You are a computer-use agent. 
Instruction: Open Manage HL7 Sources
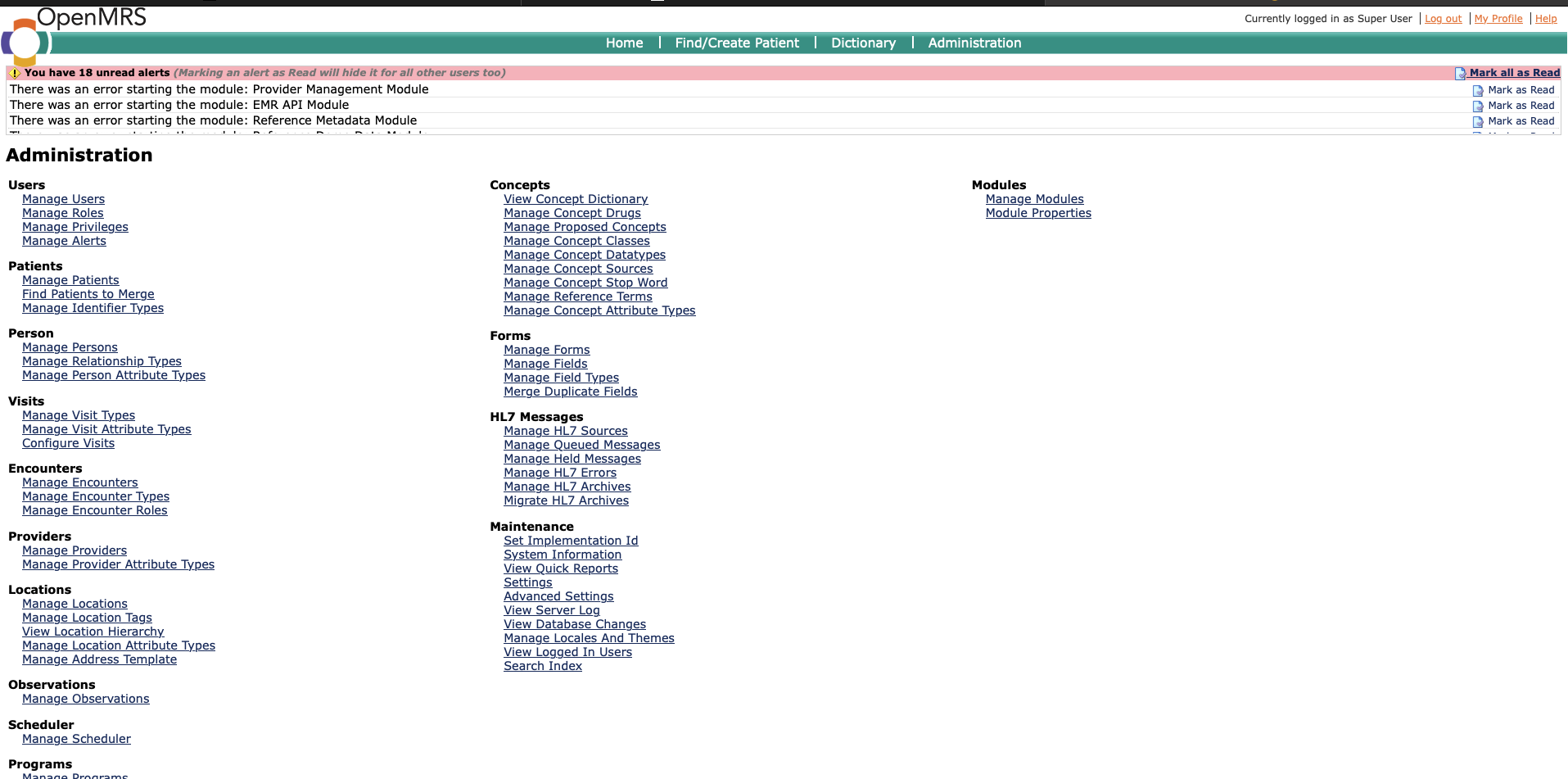coord(566,431)
